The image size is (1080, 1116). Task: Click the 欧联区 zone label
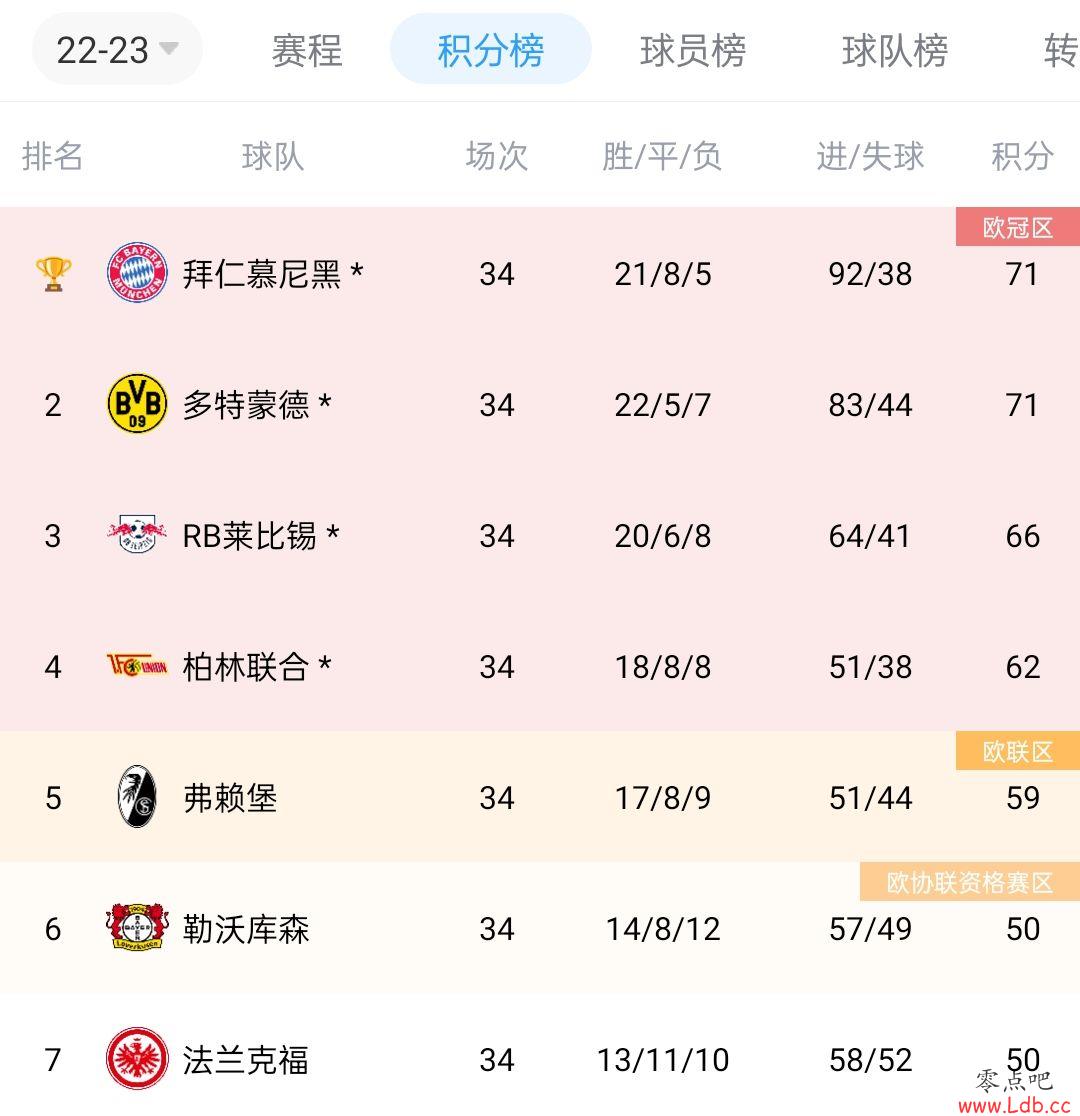point(1017,751)
